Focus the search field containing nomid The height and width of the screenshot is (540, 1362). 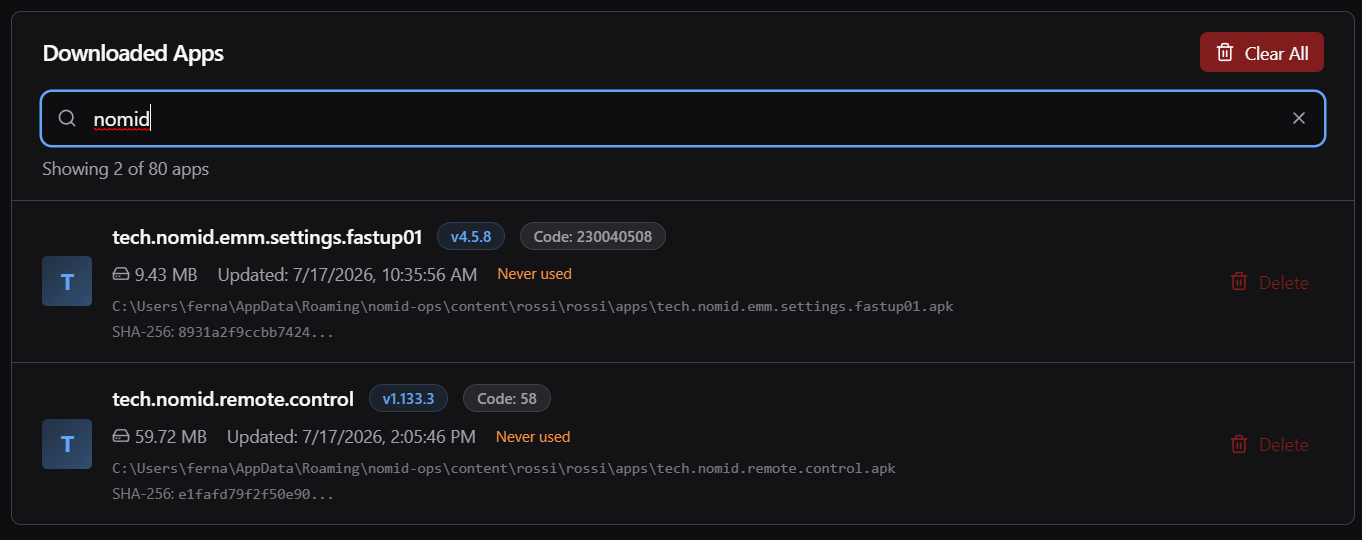click(x=682, y=119)
